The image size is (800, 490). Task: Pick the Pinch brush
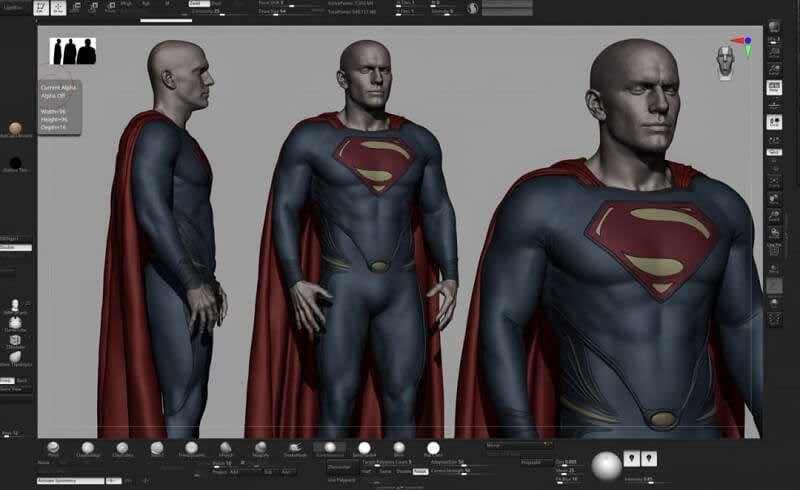[53, 449]
